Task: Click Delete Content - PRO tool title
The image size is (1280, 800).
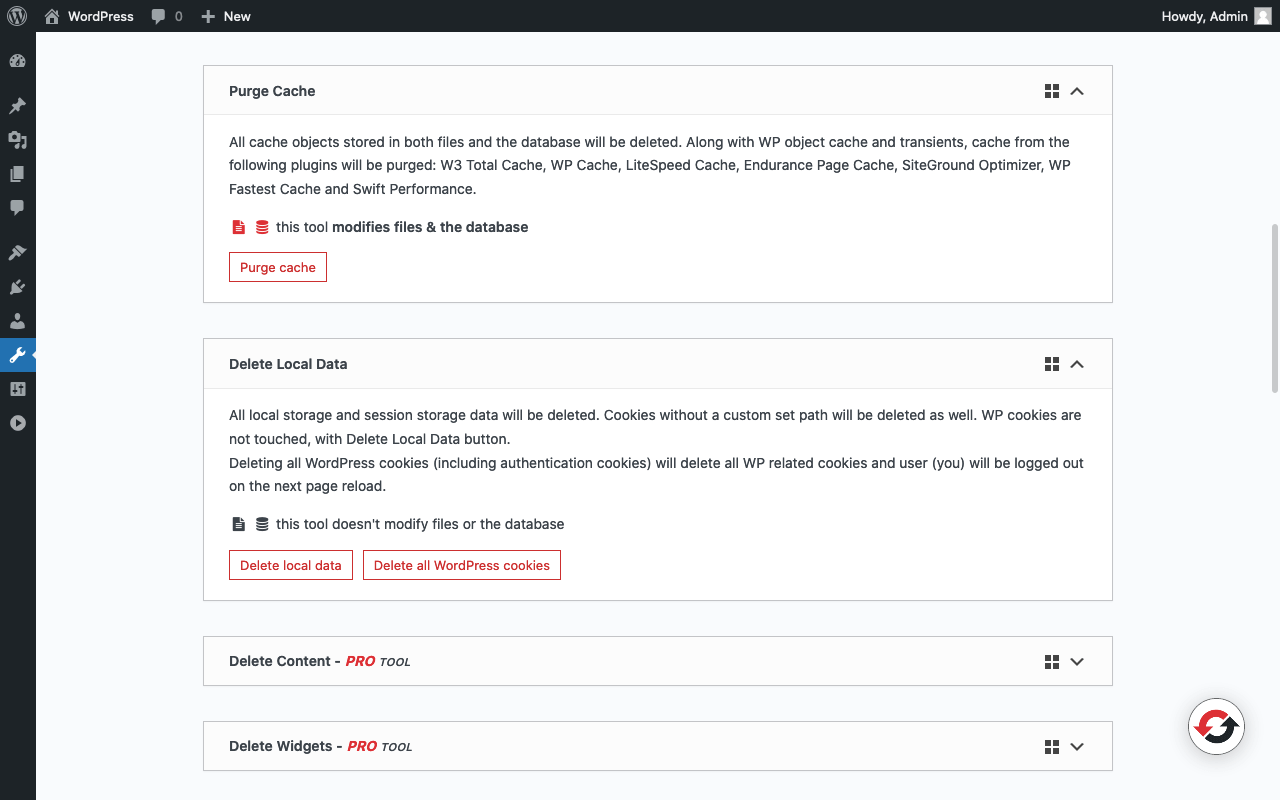Action: tap(320, 661)
